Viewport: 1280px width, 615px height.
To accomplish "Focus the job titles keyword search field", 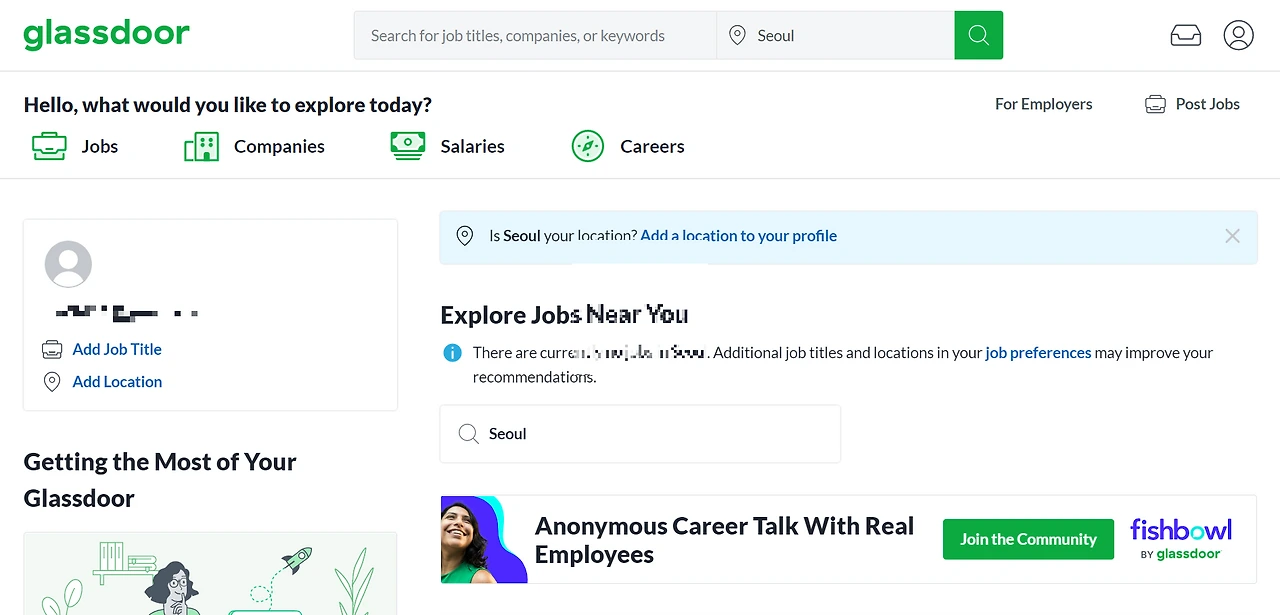I will pos(535,36).
